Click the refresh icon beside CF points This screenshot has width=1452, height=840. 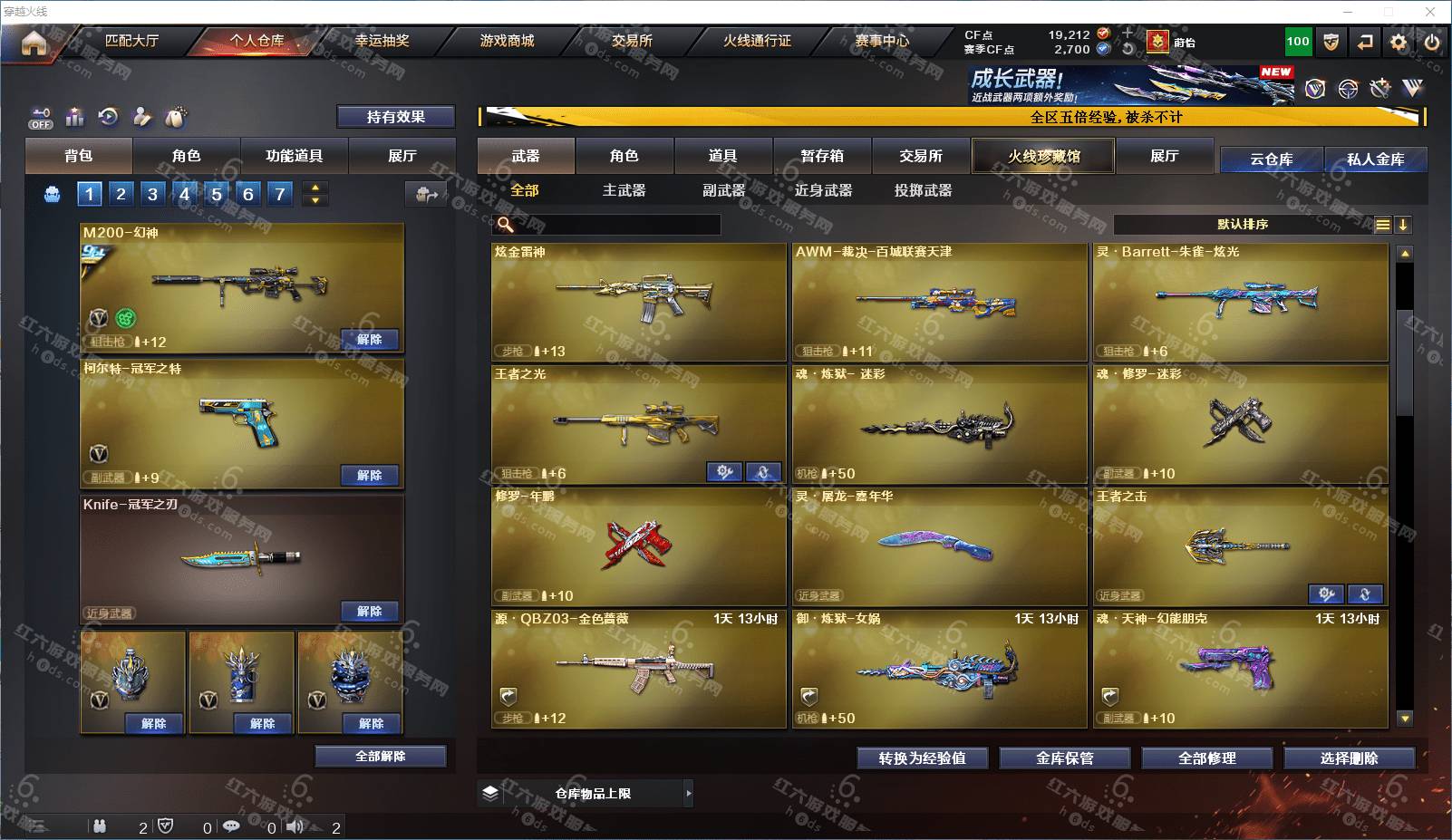coord(1128,50)
